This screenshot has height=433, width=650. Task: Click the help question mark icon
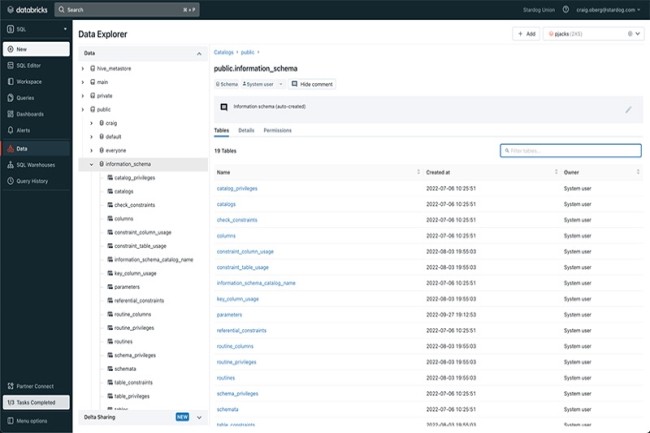(566, 9)
